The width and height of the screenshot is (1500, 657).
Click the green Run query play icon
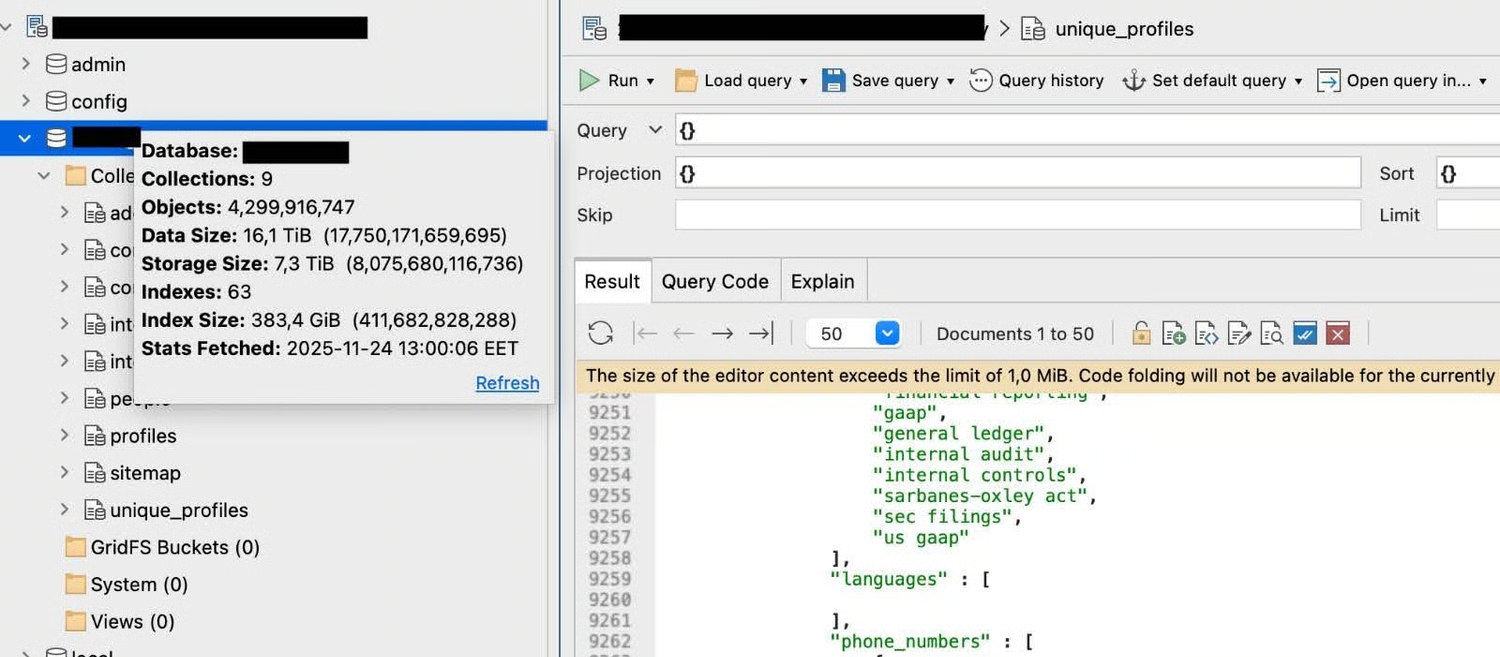(x=590, y=81)
